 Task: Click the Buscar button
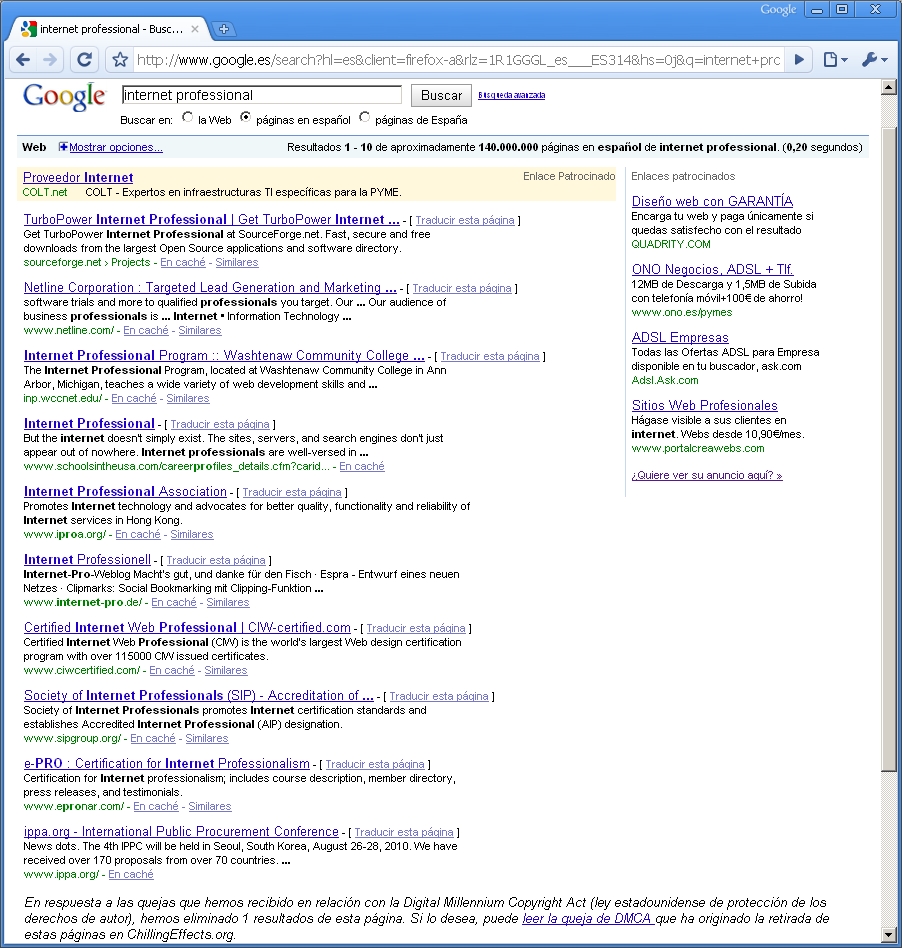coord(441,96)
